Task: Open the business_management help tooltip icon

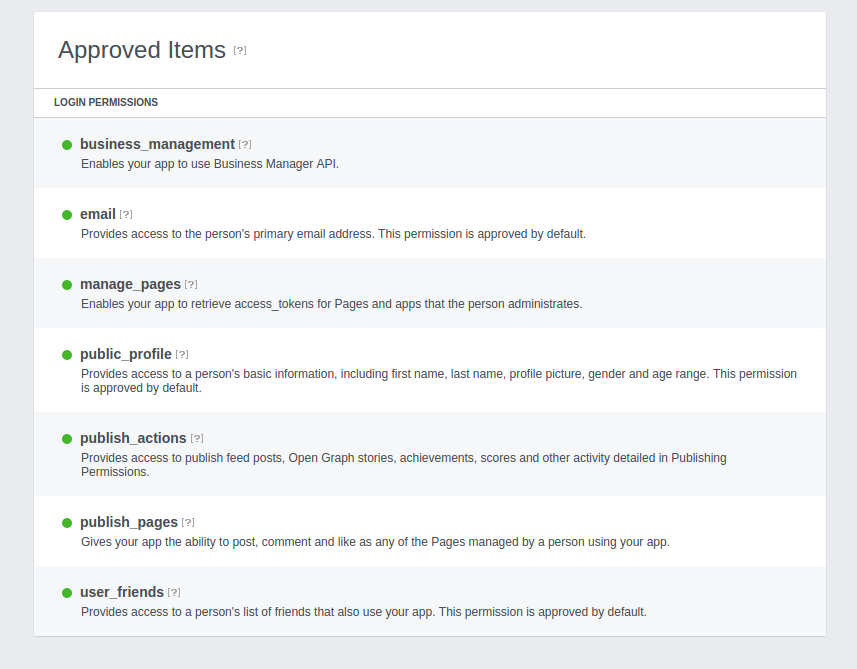Action: tap(245, 144)
